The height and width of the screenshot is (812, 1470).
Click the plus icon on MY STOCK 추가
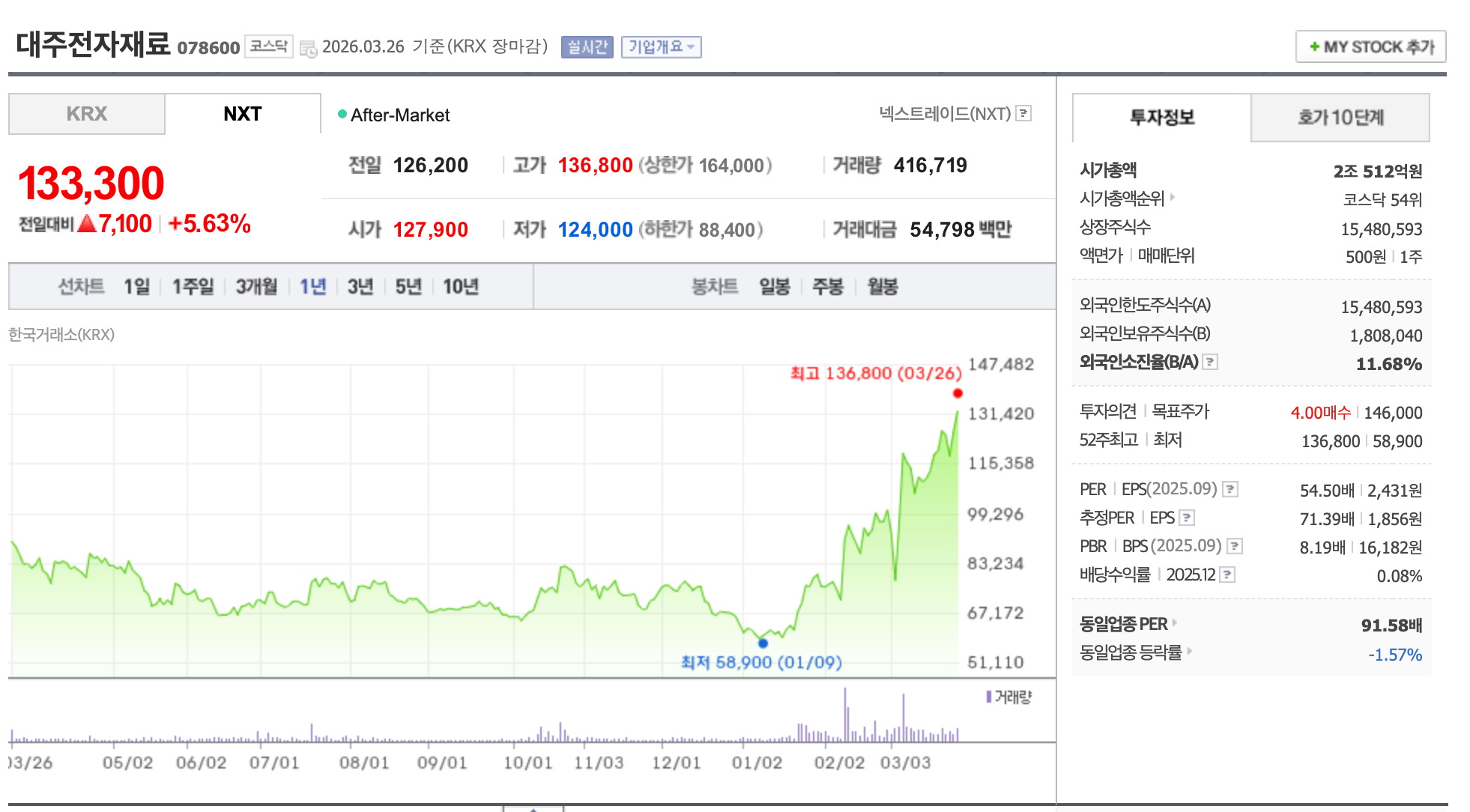(x=1314, y=47)
